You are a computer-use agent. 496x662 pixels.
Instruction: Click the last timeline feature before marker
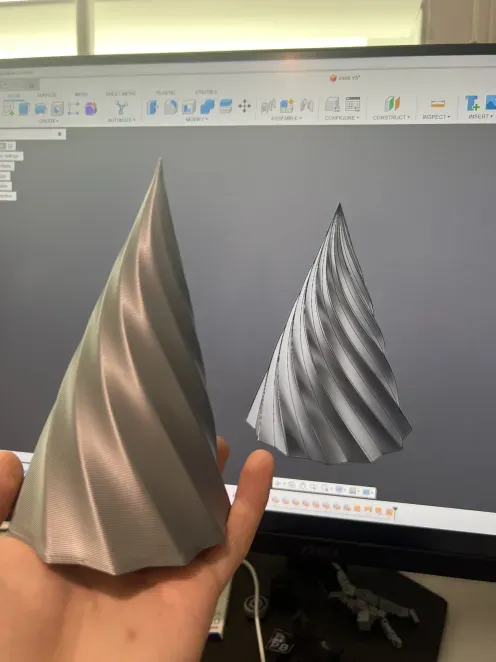pos(388,512)
